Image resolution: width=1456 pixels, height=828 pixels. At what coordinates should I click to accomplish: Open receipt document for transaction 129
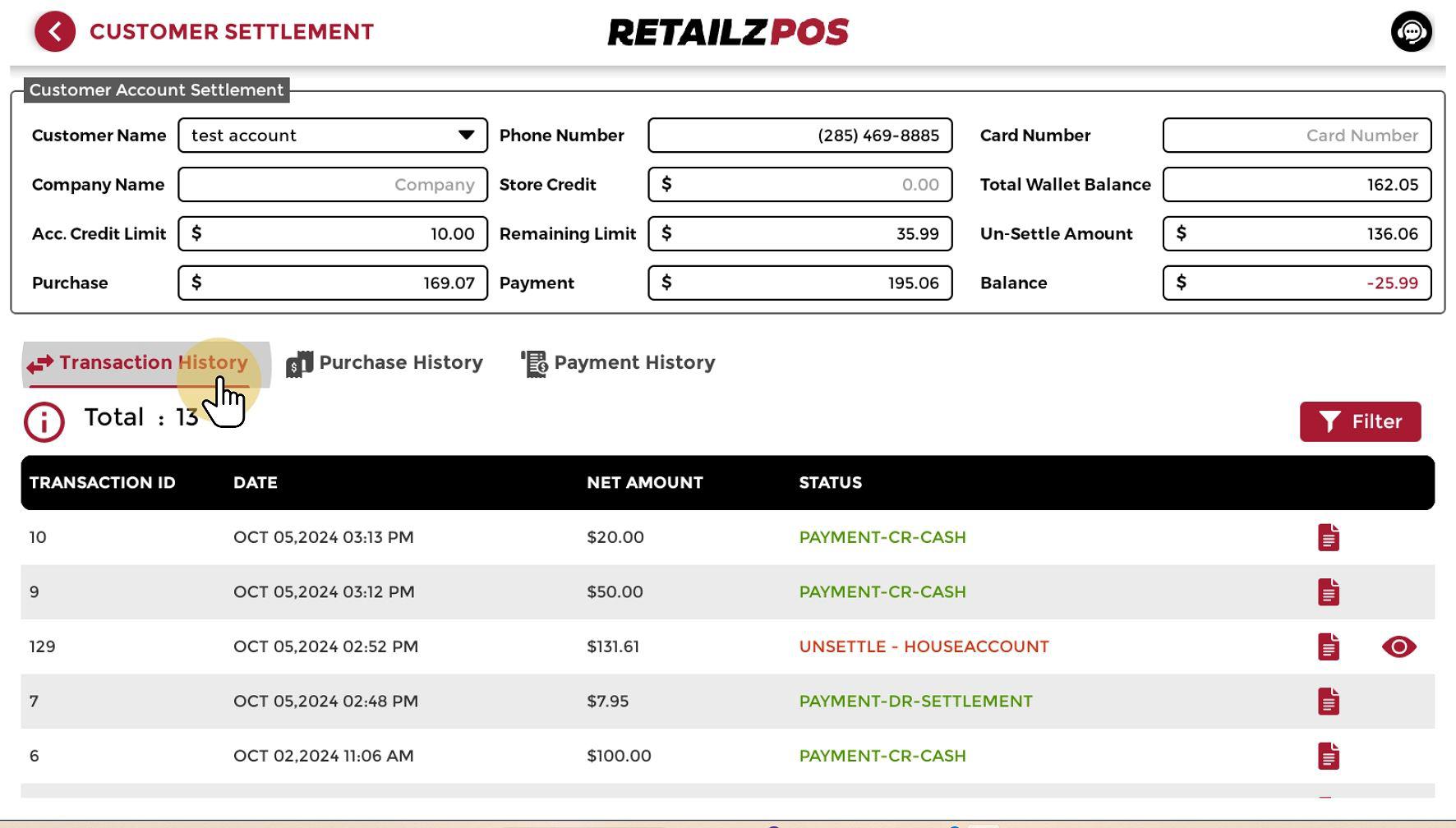[1328, 646]
